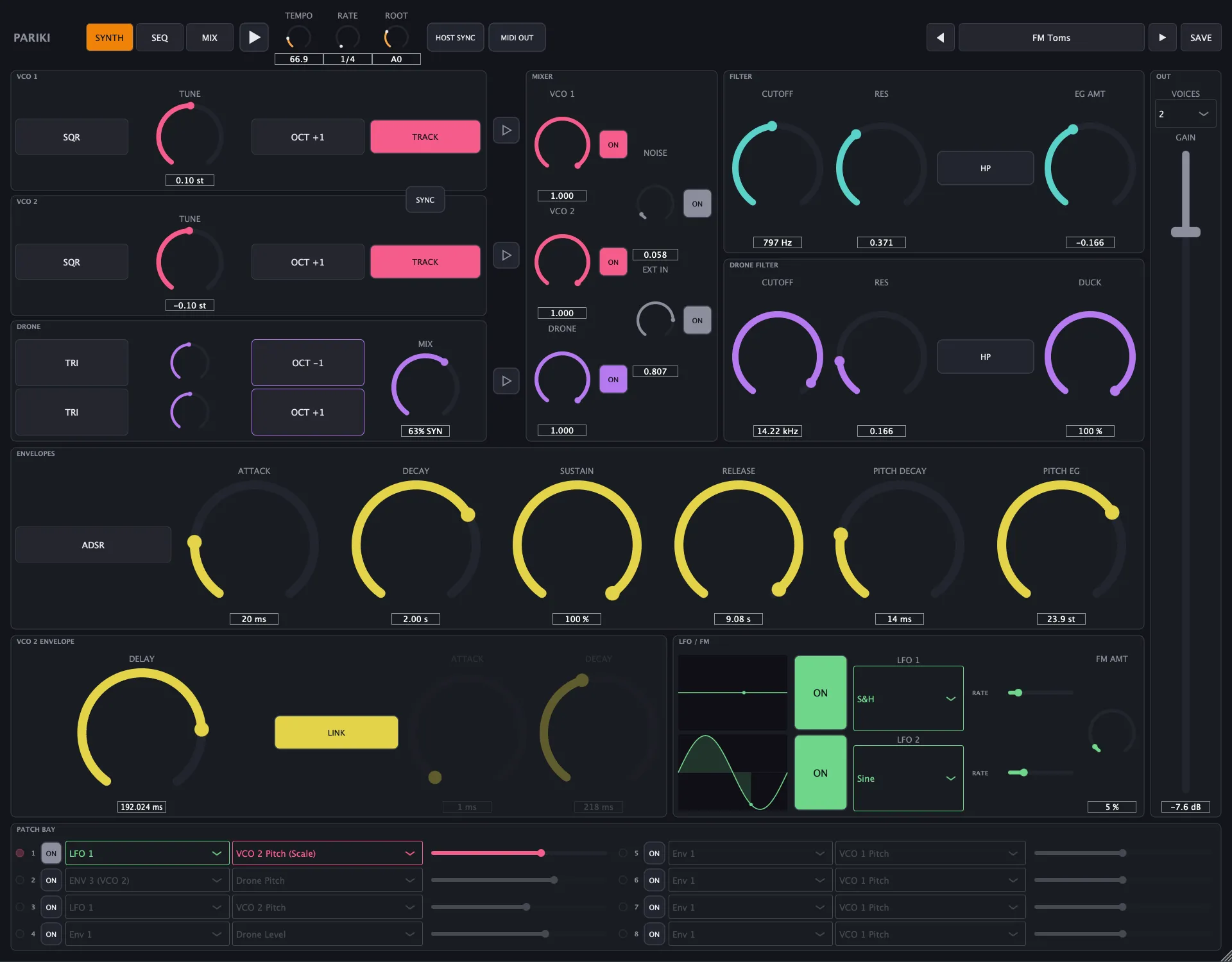Click the LFO 1 RATE slider
The height and width of the screenshot is (962, 1232).
point(1040,693)
